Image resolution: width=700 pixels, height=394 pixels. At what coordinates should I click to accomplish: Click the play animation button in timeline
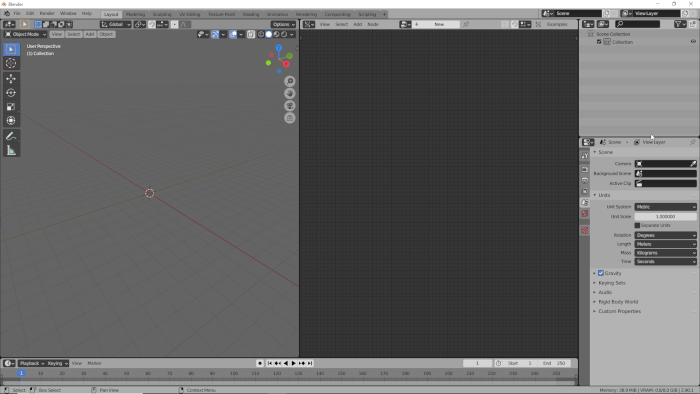pyautogui.click(x=293, y=363)
